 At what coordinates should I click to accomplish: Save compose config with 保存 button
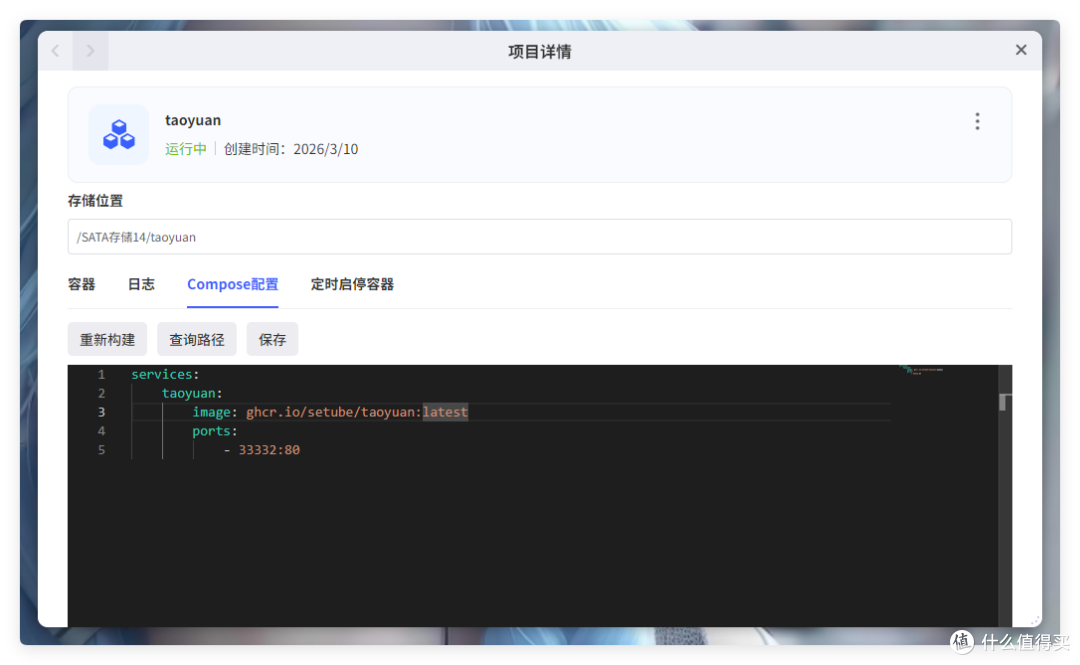272,339
